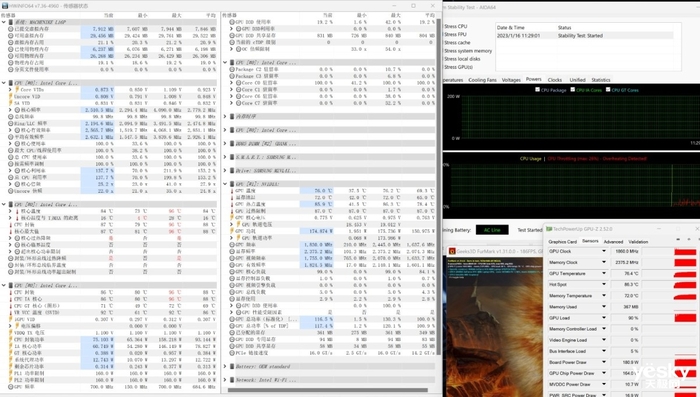Image resolution: width=700 pixels, height=397 pixels.
Task: Expand the S.M.A.R.T. Samsung section
Action: tap(225, 157)
